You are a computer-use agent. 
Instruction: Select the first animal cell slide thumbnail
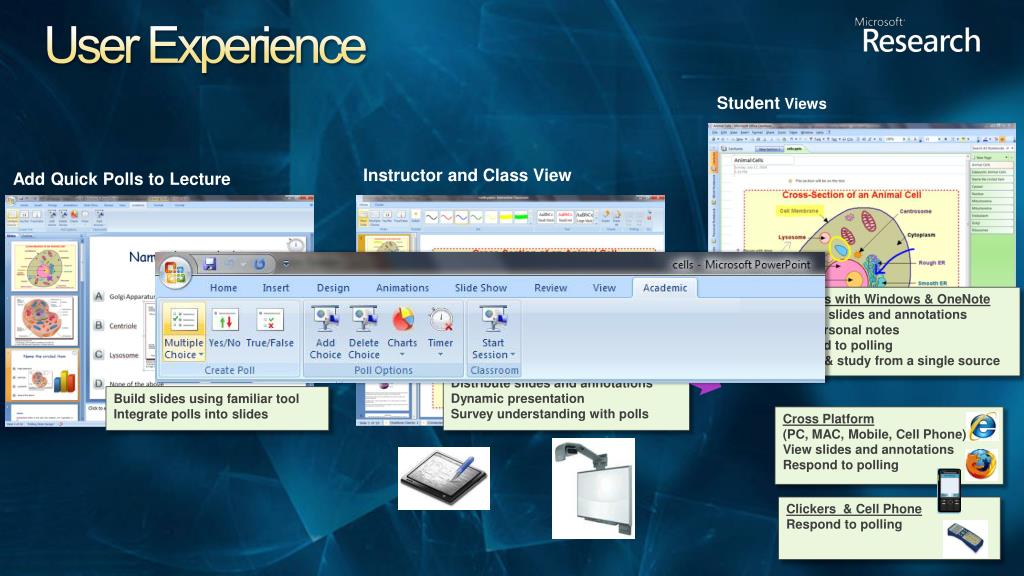pyautogui.click(x=44, y=266)
